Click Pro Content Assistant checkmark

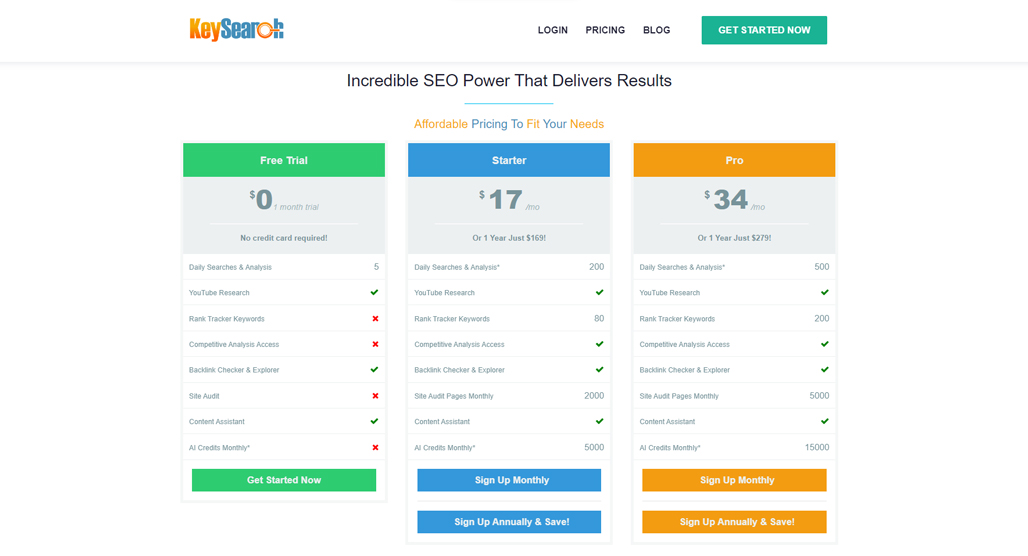[825, 422]
